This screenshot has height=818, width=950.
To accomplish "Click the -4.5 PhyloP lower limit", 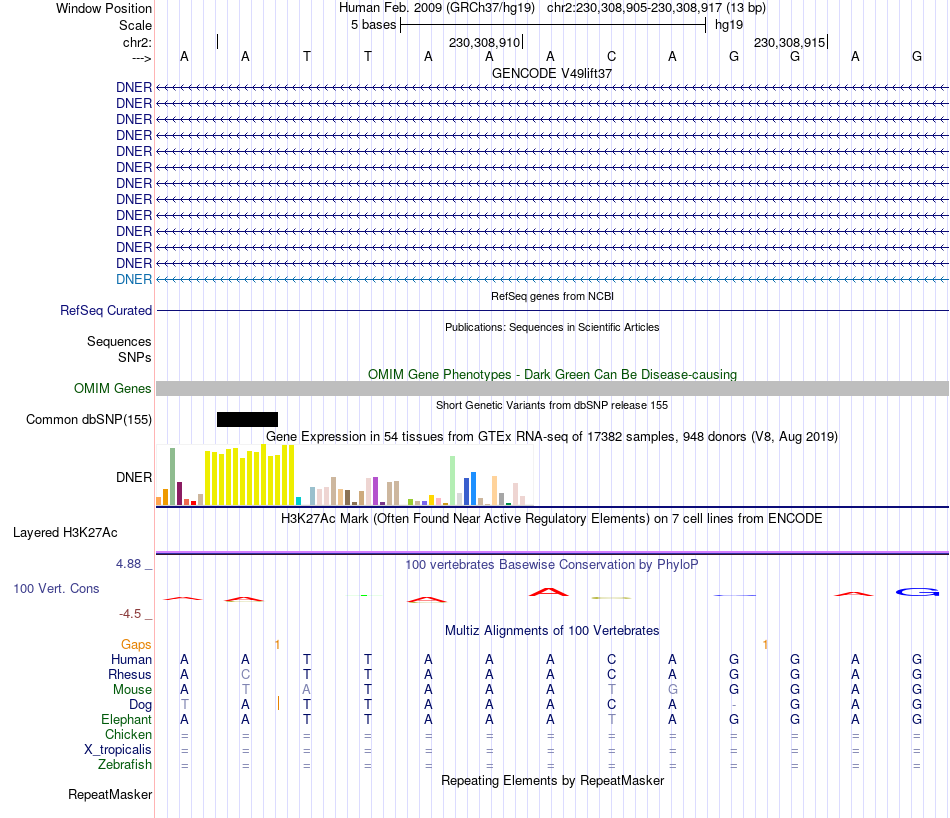I will pyautogui.click(x=130, y=614).
